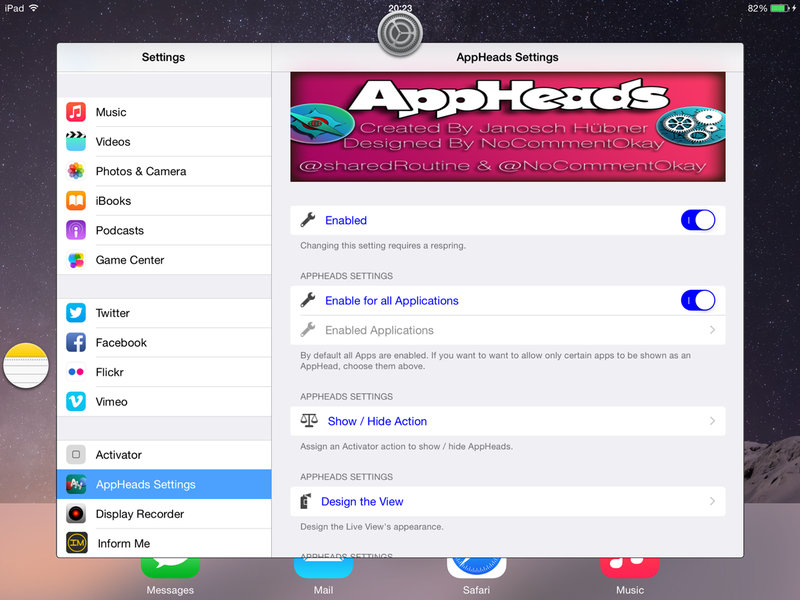Screen dimensions: 800x600
Task: Select Inform Me settings row
Action: [x=164, y=543]
